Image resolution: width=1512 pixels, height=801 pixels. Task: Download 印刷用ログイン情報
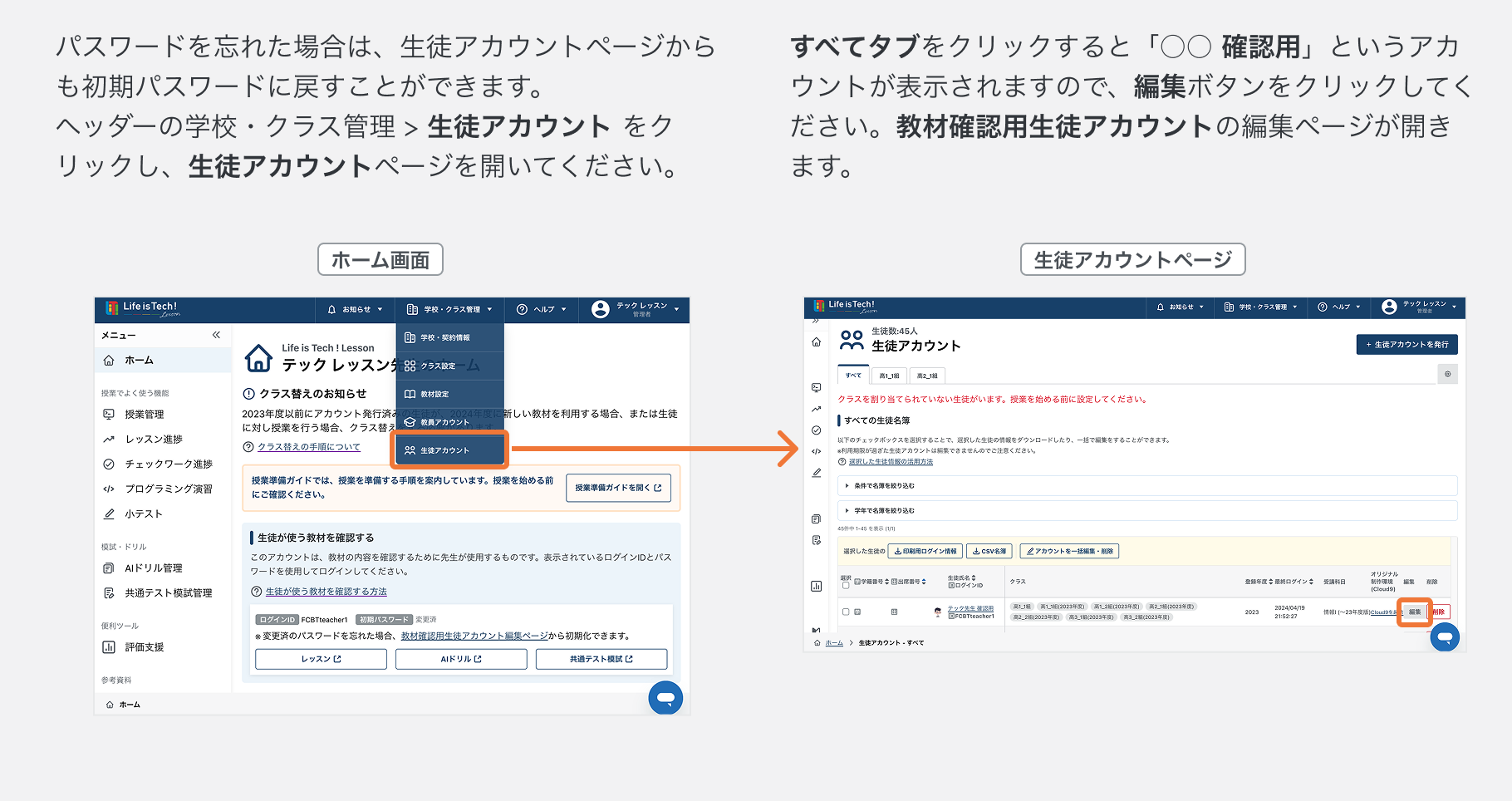click(x=925, y=551)
